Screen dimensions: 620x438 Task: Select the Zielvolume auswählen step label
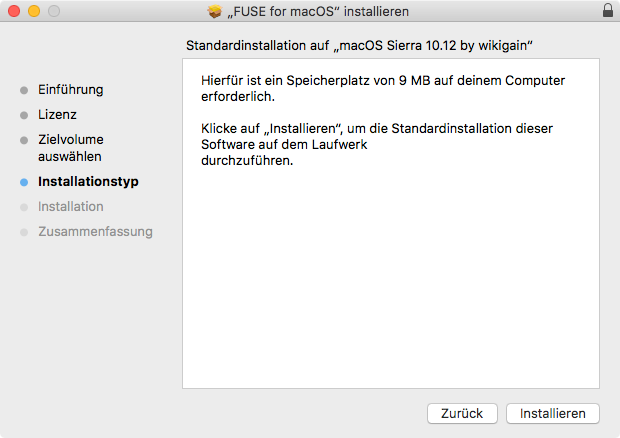[70, 148]
